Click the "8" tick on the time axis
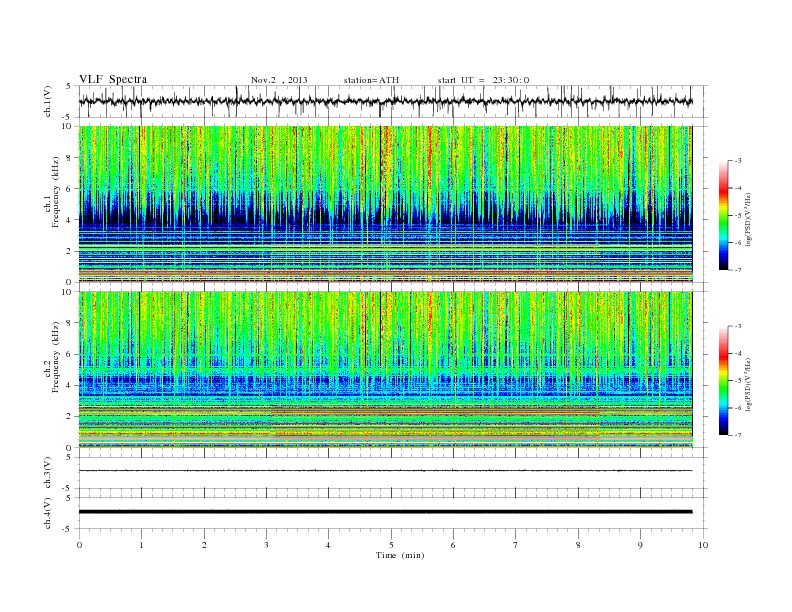Image resolution: width=792 pixels, height=612 pixels. coord(578,545)
